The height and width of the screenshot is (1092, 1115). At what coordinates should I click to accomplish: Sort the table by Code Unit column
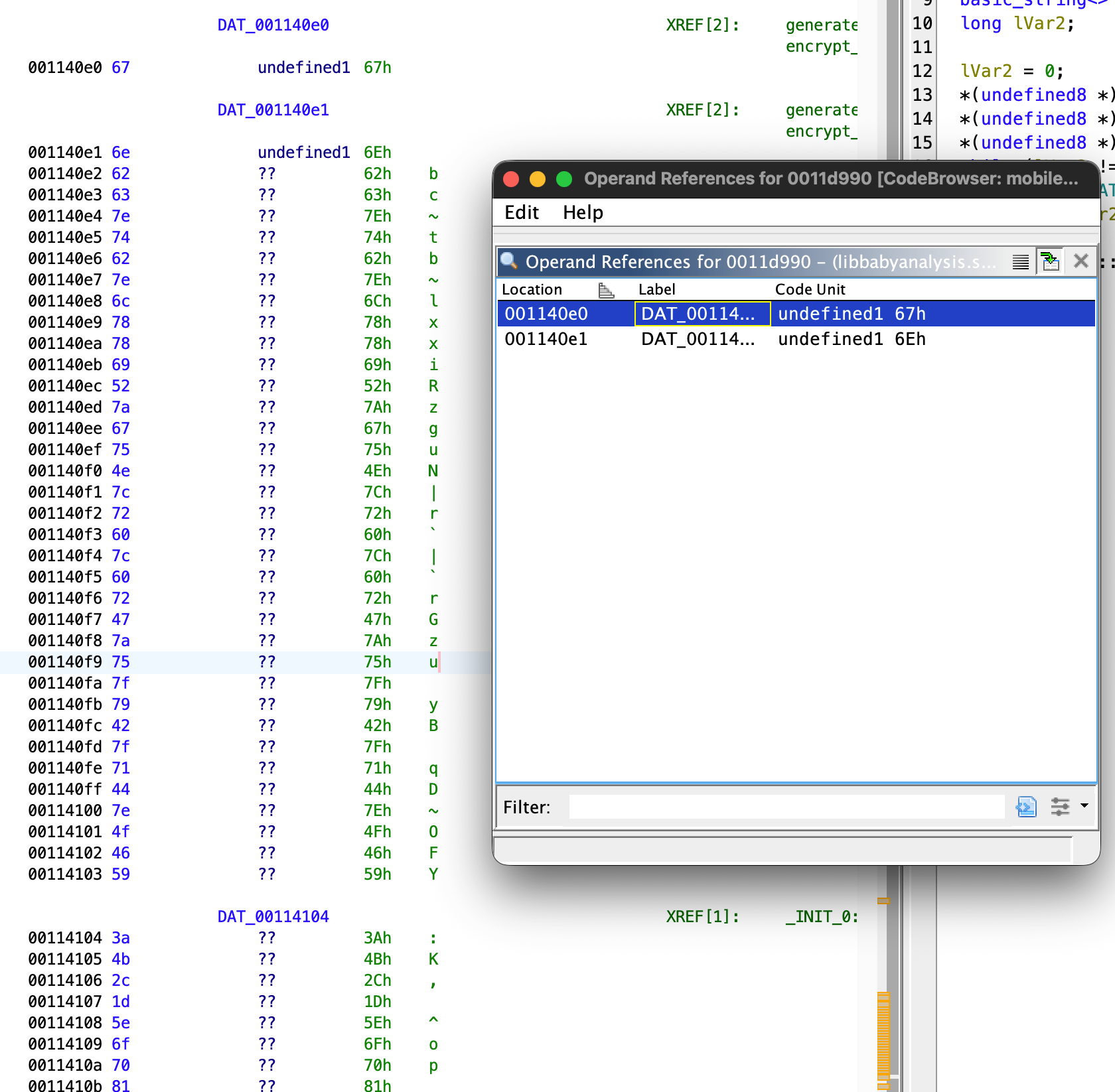pyautogui.click(x=810, y=290)
